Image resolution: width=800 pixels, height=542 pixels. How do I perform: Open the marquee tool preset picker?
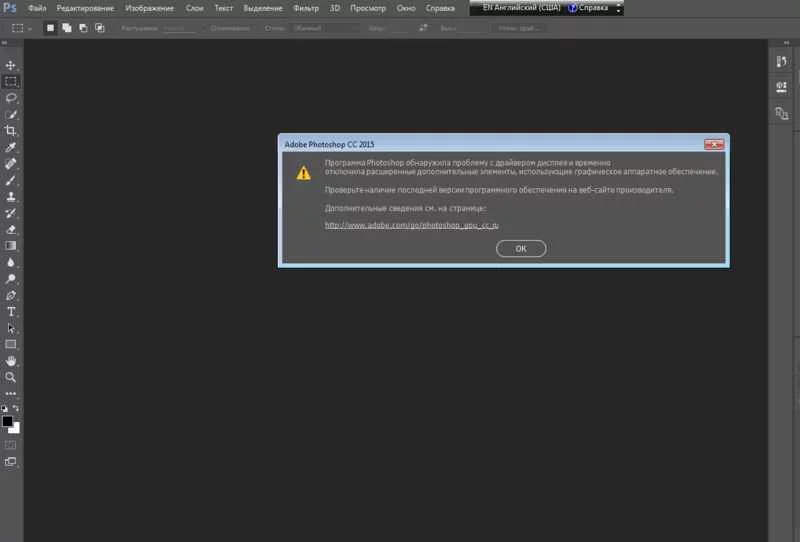[x=21, y=28]
